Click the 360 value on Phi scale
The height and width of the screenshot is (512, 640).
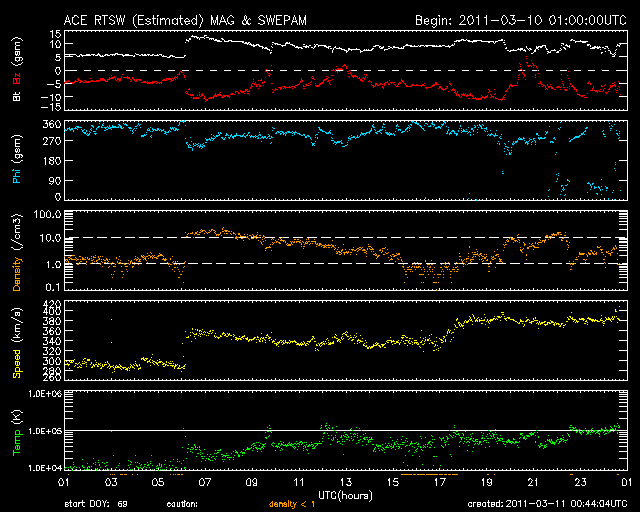[52, 124]
